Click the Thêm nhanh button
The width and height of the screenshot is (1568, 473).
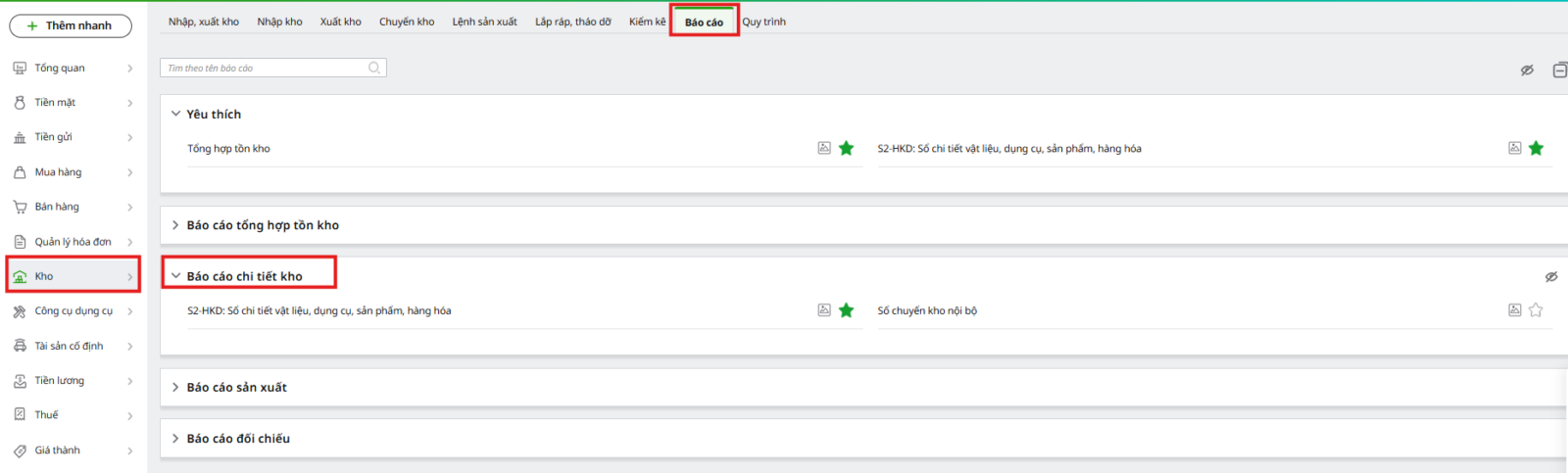[x=71, y=25]
